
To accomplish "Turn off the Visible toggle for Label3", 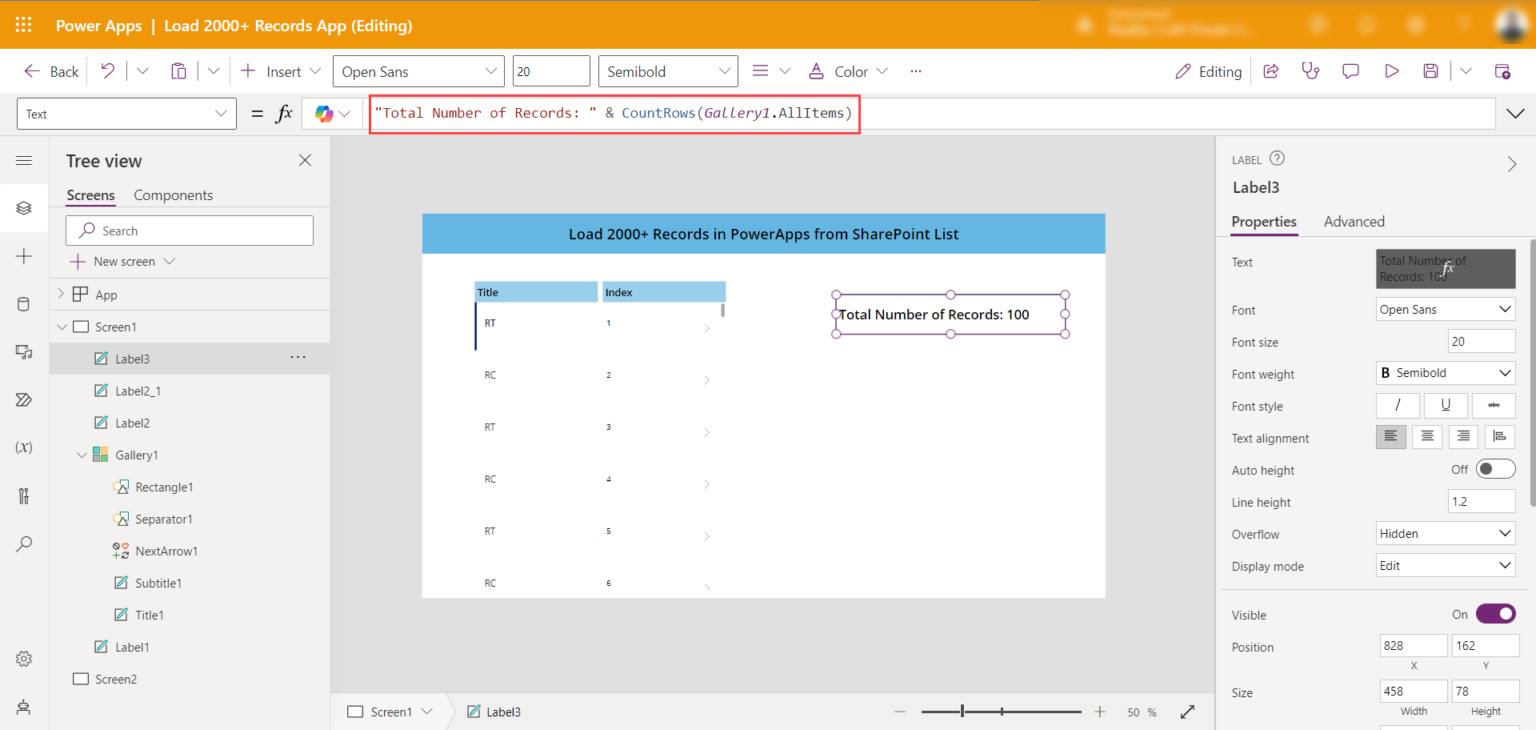I will click(1496, 614).
